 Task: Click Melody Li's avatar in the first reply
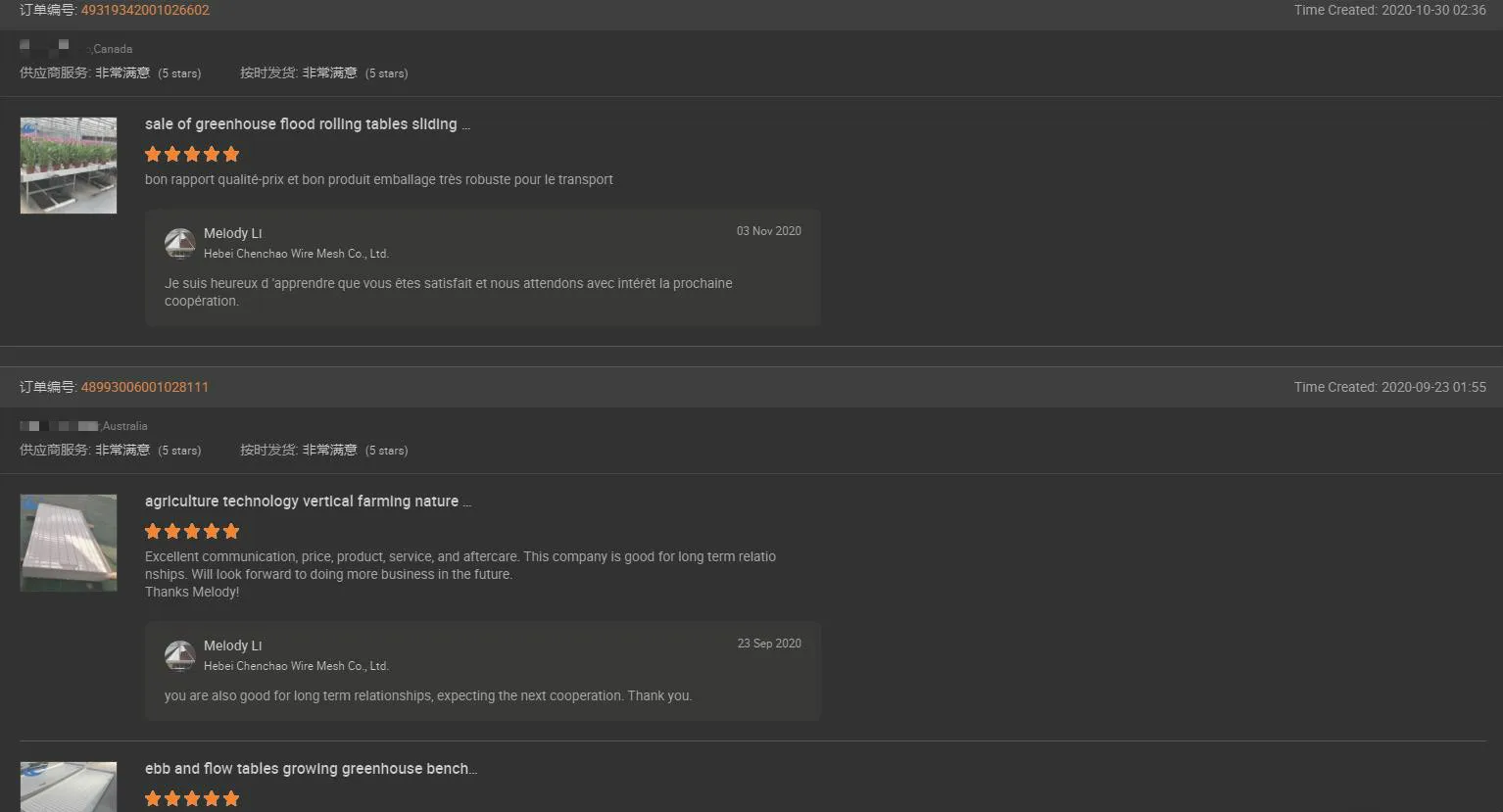pyautogui.click(x=180, y=243)
